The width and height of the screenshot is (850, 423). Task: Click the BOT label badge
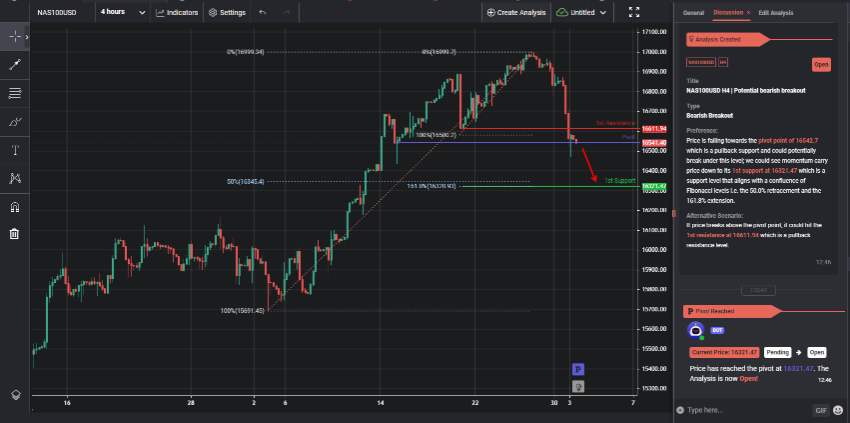coord(717,330)
